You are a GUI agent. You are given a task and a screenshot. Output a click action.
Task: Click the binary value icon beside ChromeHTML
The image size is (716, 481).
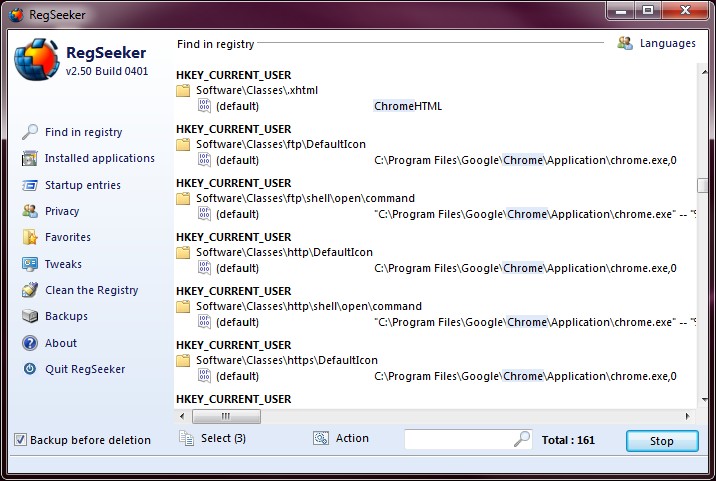(204, 106)
